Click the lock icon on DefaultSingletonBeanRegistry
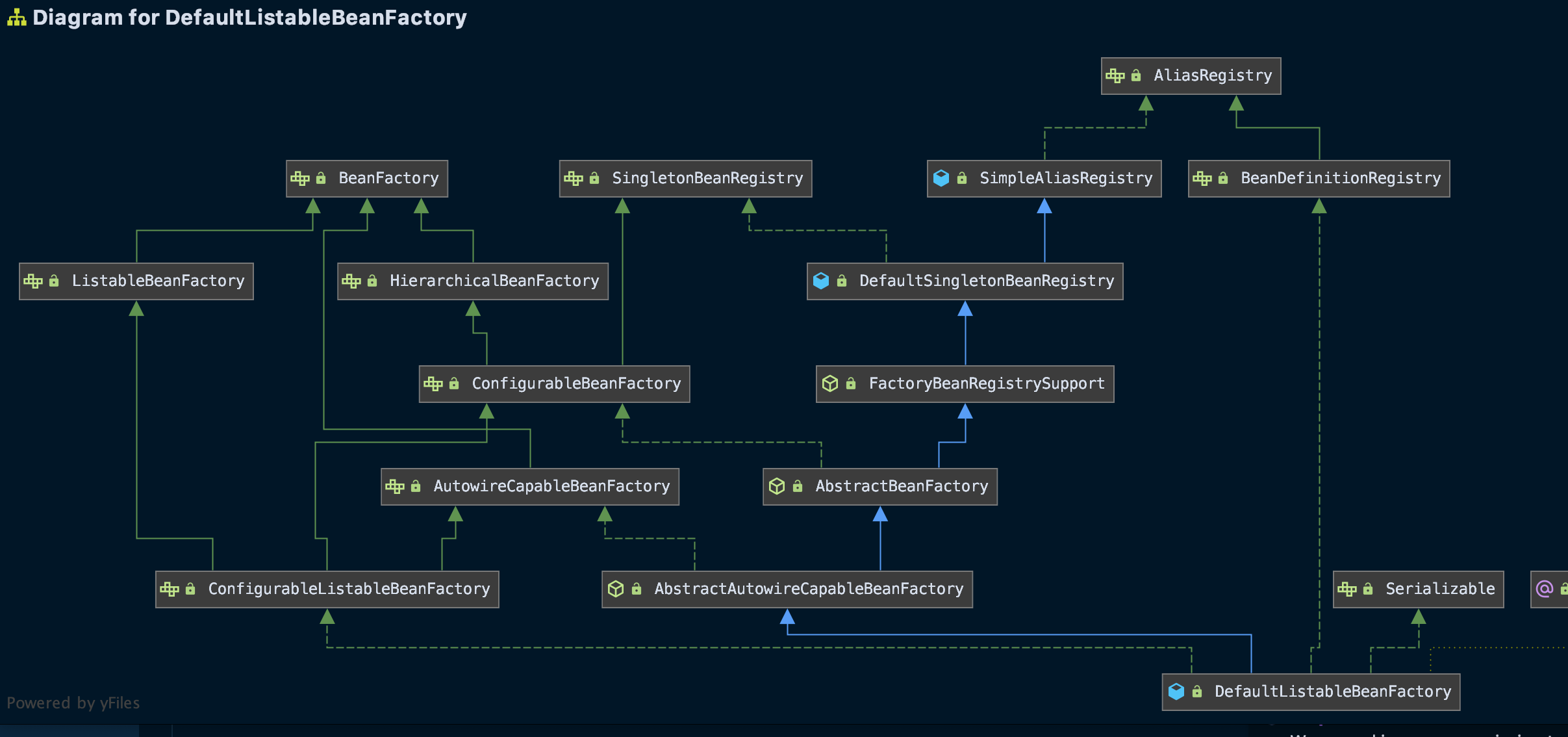Screen dimensions: 1568x737 point(842,281)
